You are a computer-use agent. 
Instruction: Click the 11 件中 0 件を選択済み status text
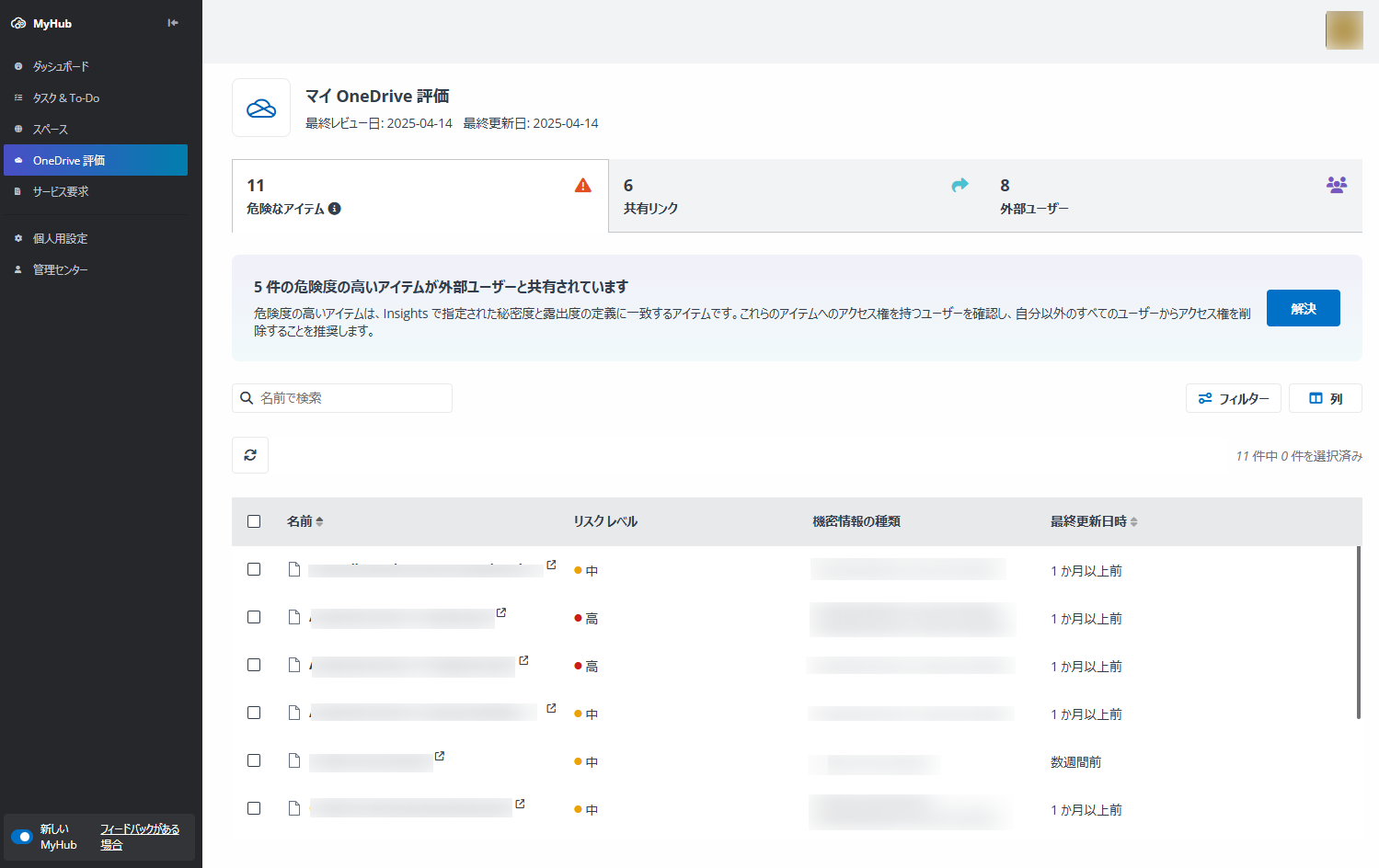coord(1299,456)
